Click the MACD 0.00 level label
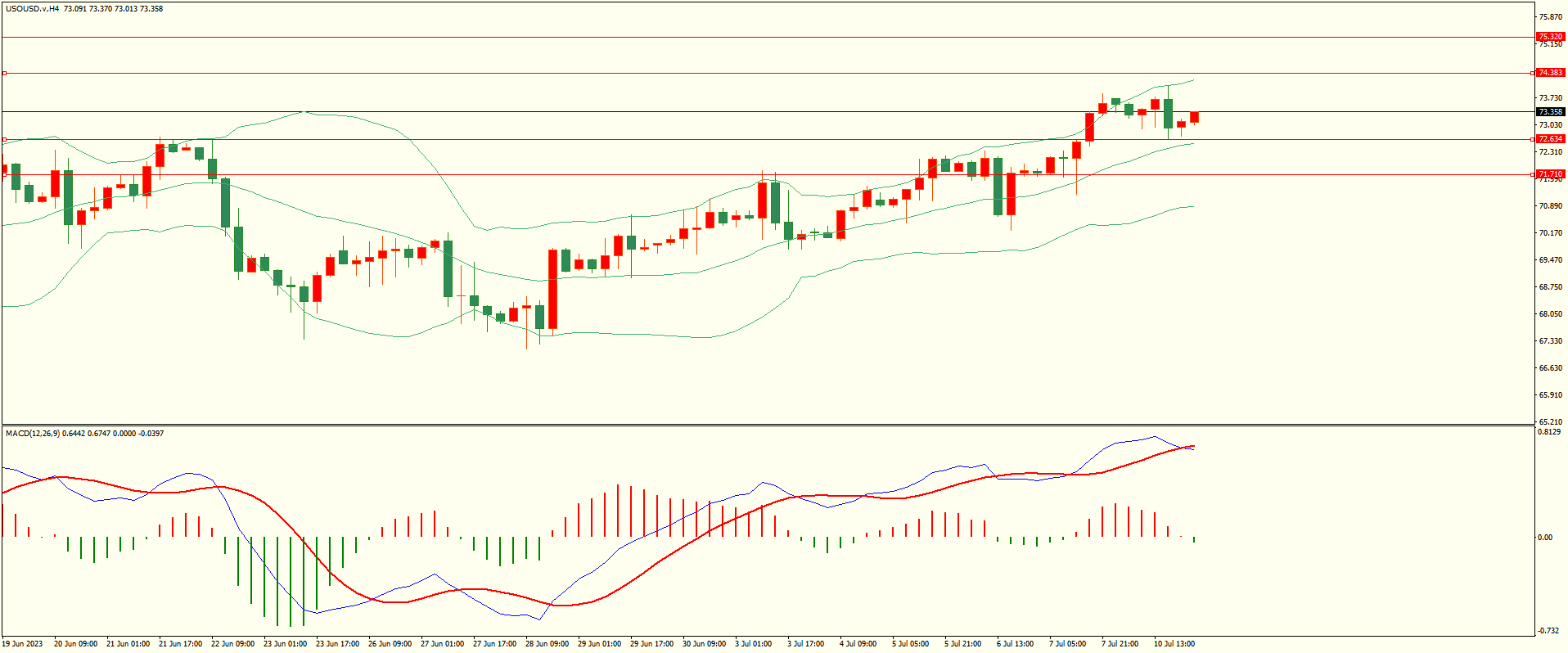This screenshot has height=653, width=1568. [x=1544, y=538]
